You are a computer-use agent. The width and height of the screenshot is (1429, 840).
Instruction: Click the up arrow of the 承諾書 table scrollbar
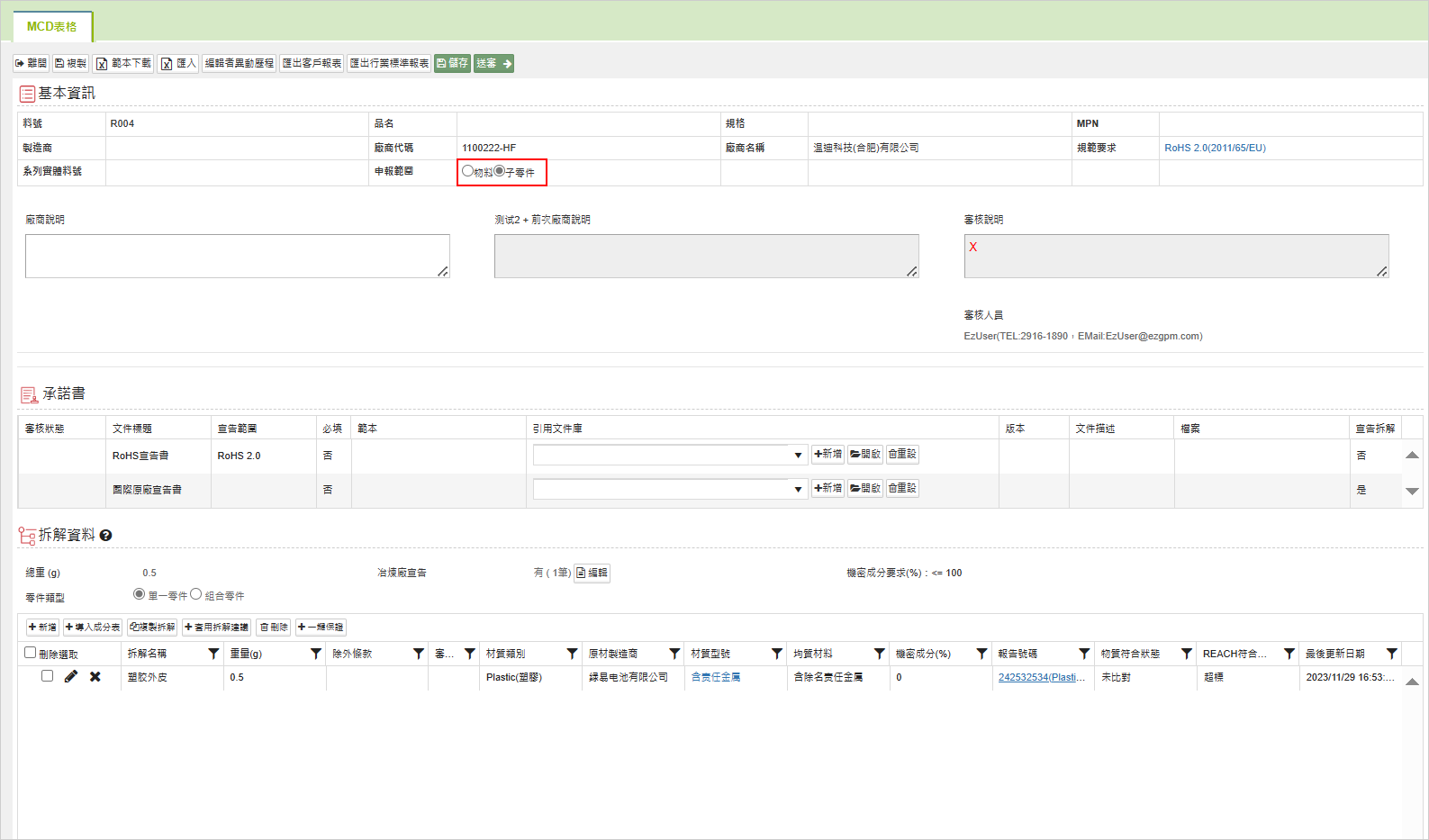[x=1412, y=456]
